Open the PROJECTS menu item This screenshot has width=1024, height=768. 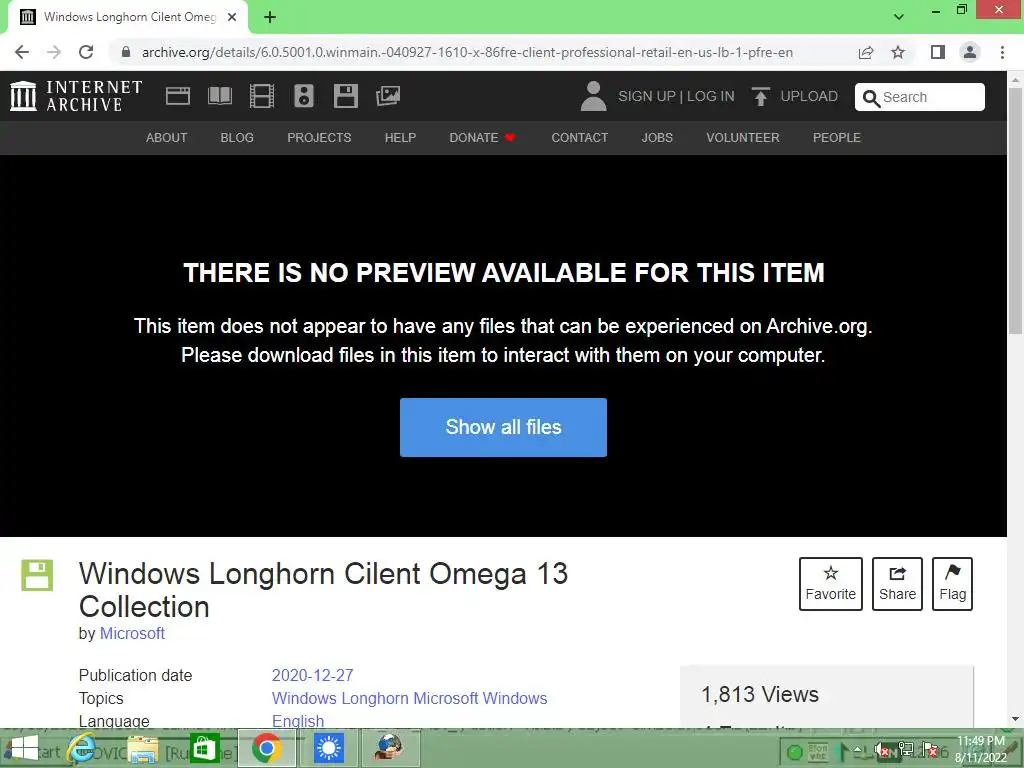(319, 138)
